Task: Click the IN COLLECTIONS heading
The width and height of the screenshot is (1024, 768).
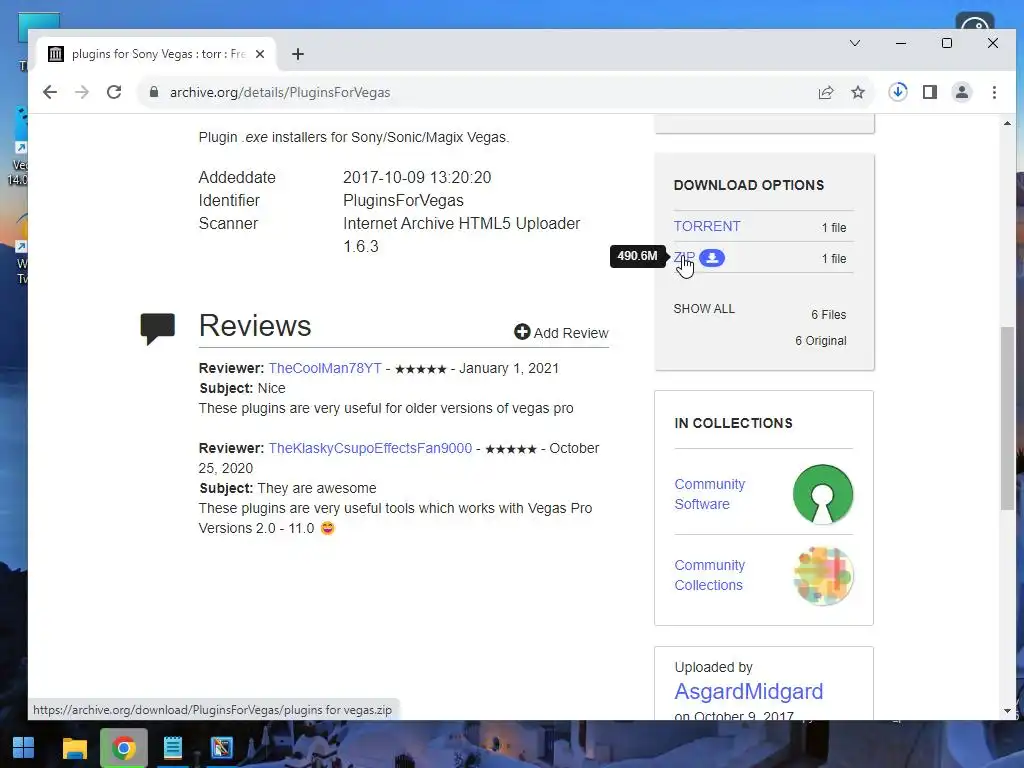Action: point(733,423)
